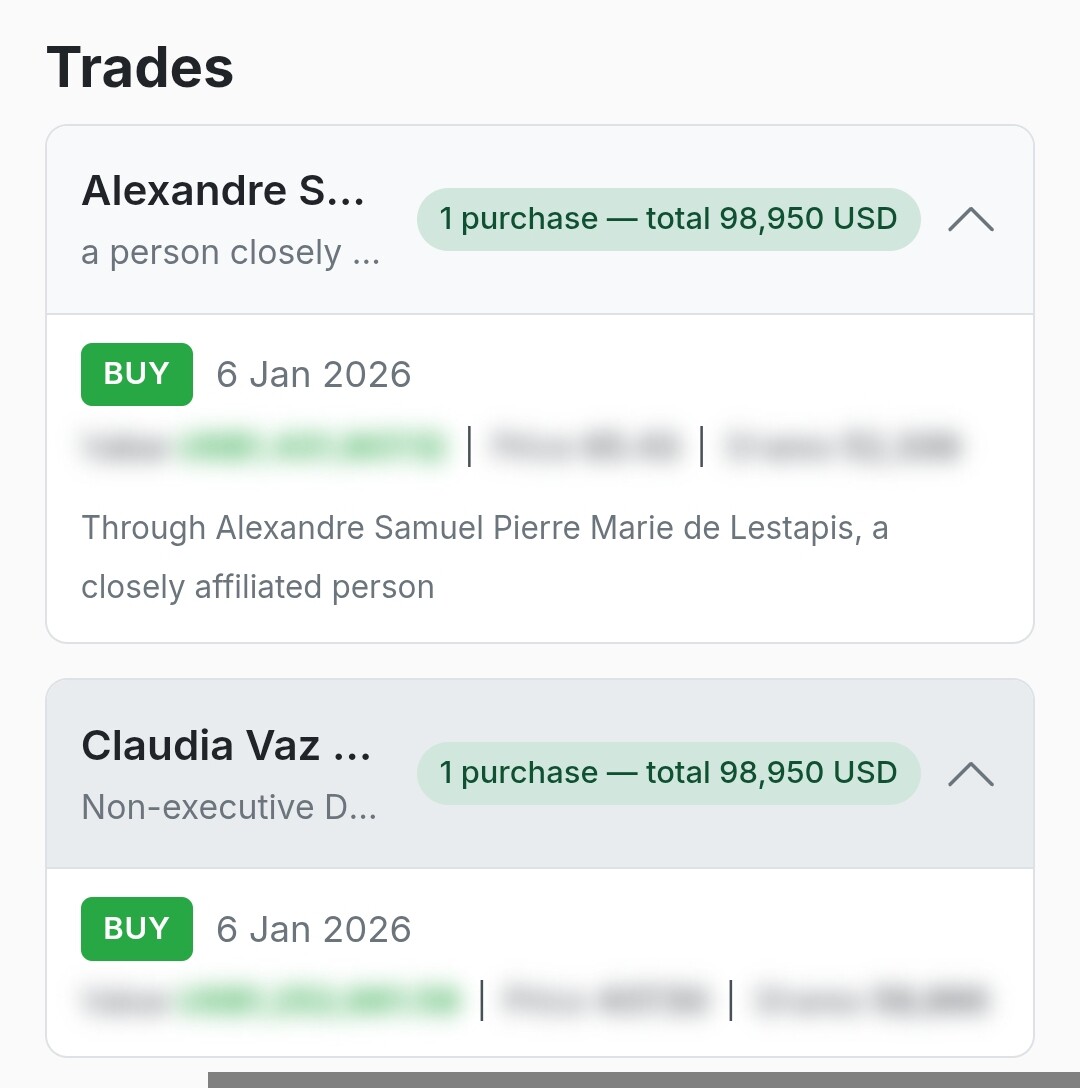Click the blurred price field in Claudia's trade

coord(606,1000)
